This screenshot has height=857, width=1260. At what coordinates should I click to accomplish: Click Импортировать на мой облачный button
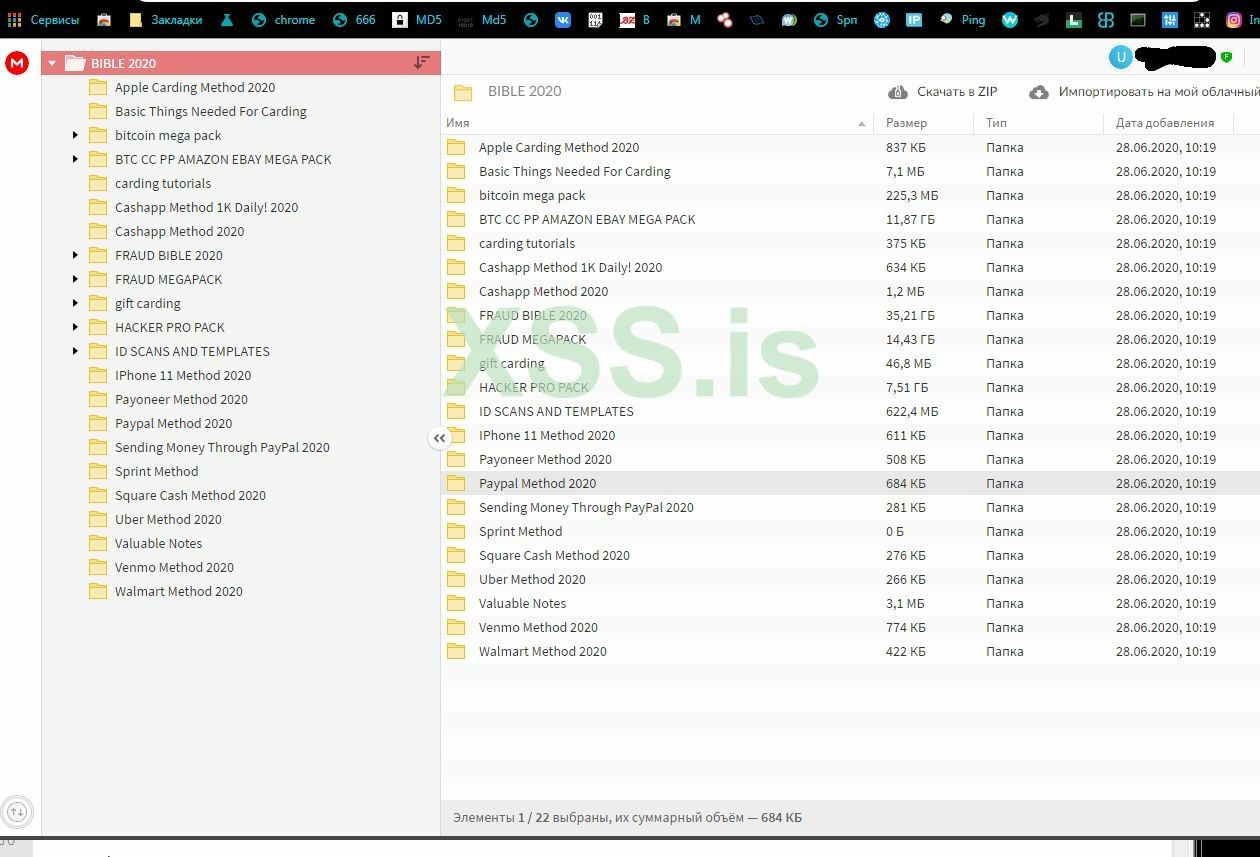[x=1159, y=92]
